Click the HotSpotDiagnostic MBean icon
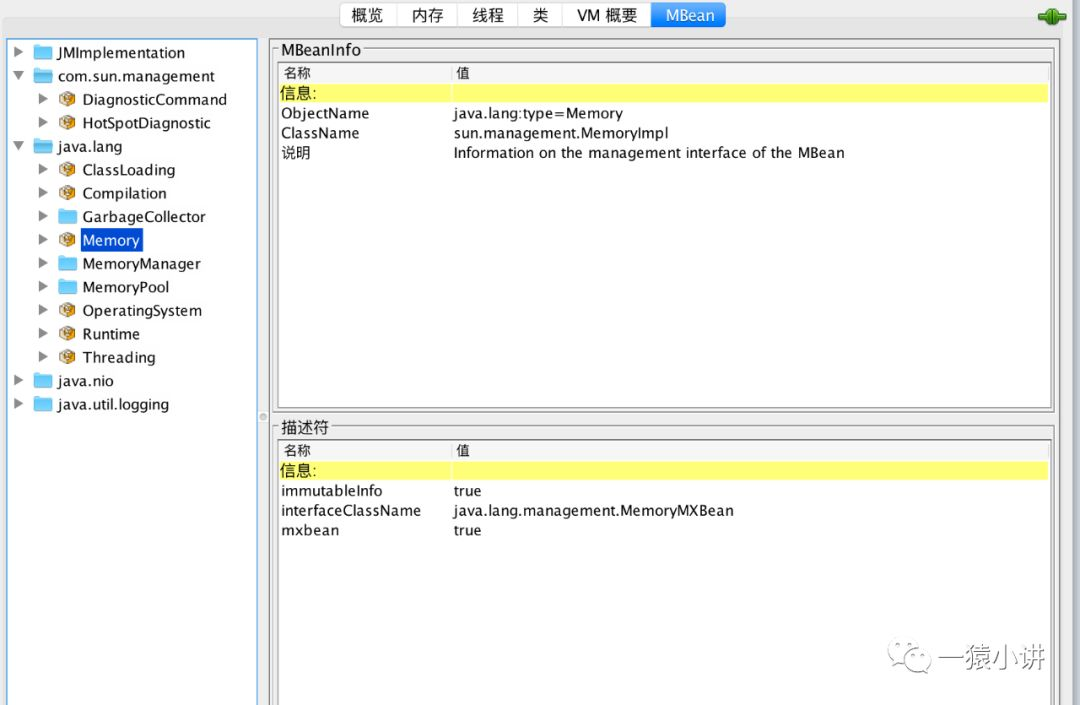 (x=67, y=123)
